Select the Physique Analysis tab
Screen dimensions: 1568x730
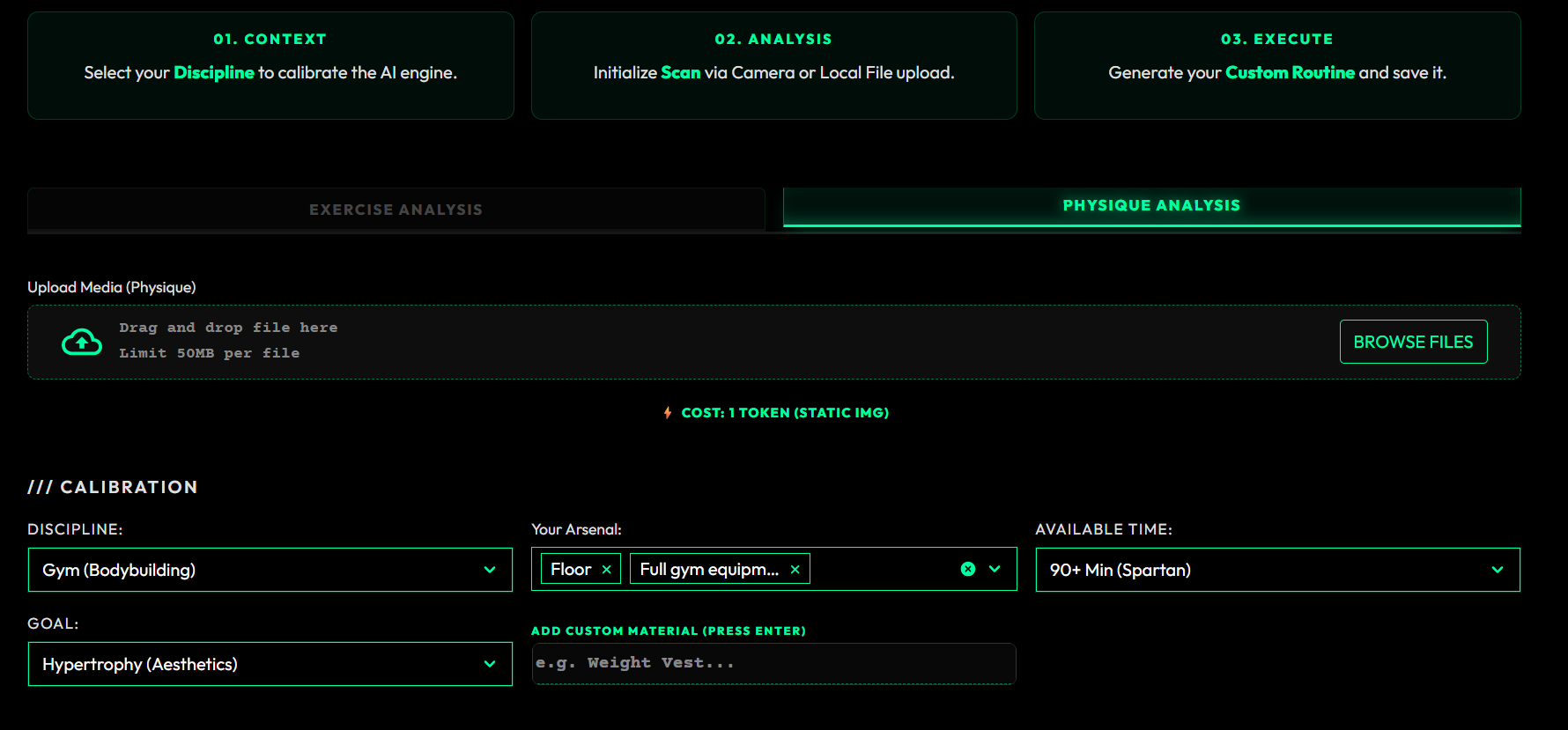[x=1151, y=205]
